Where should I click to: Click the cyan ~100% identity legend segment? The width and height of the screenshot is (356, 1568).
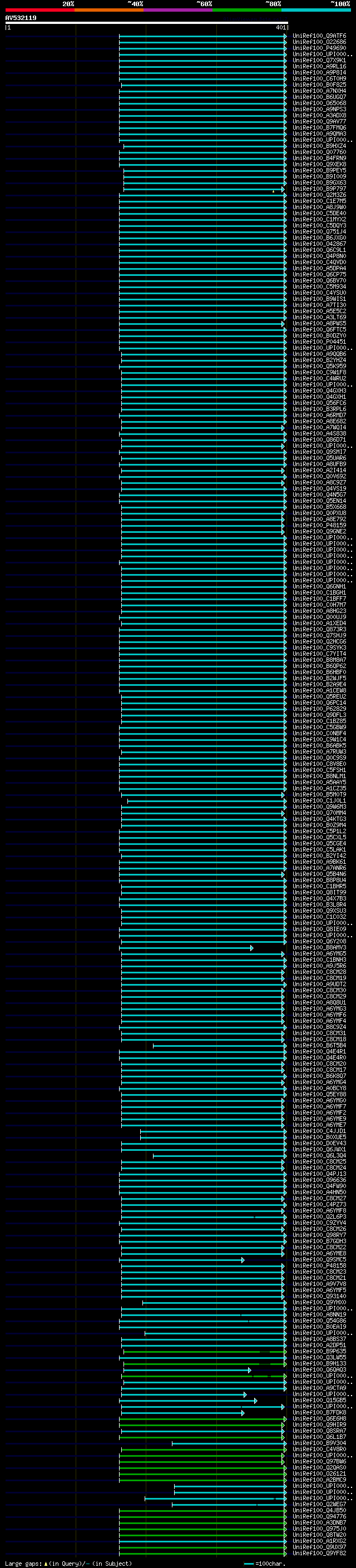click(317, 11)
